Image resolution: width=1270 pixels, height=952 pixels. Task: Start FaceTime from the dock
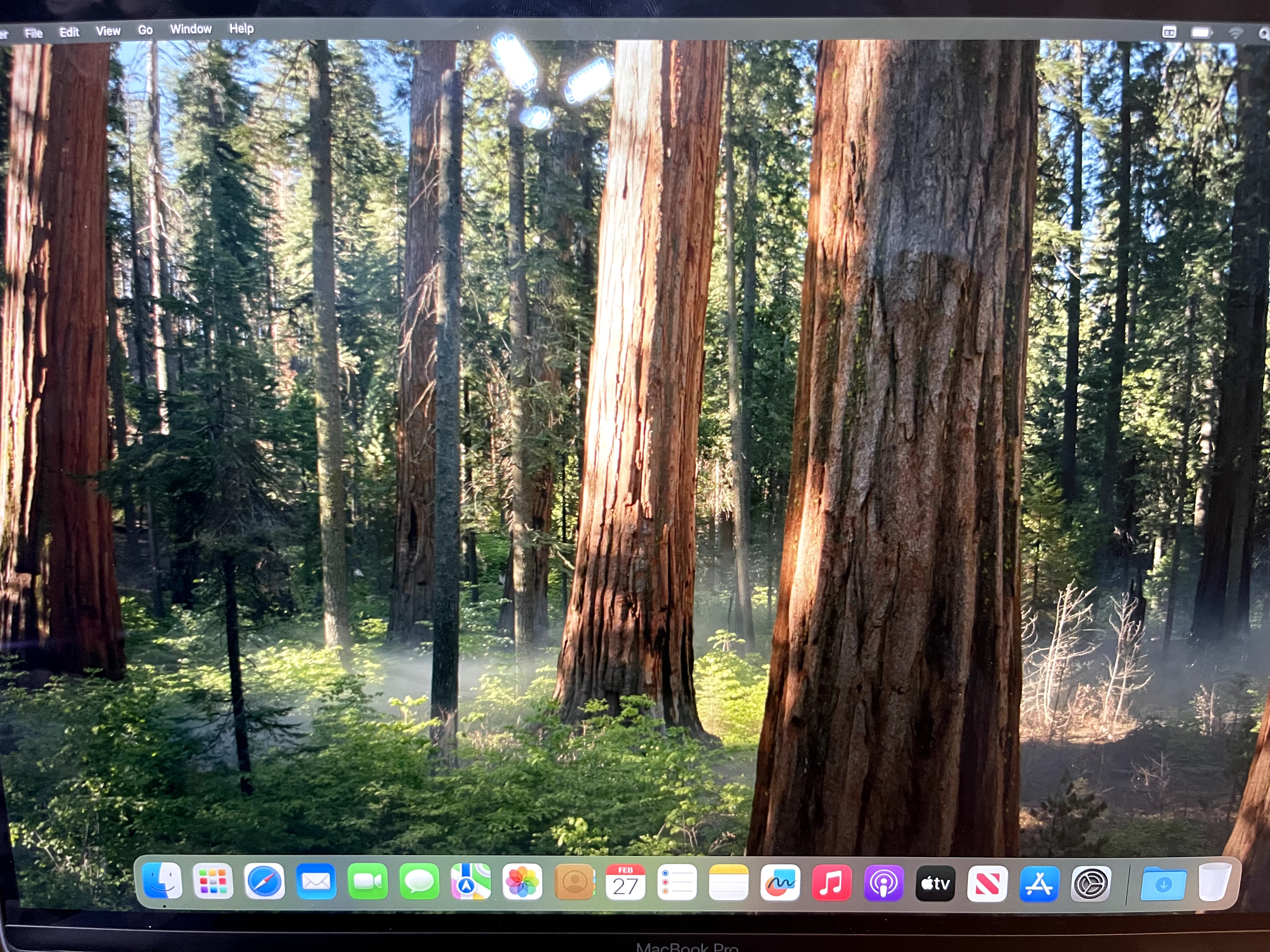[368, 881]
